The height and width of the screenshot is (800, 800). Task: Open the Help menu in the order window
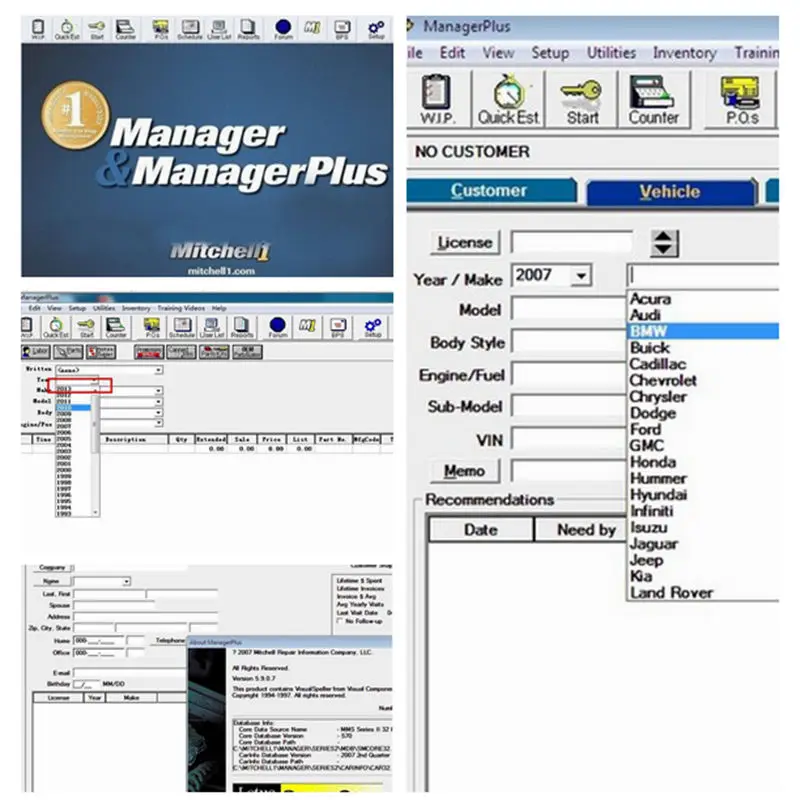click(x=219, y=308)
